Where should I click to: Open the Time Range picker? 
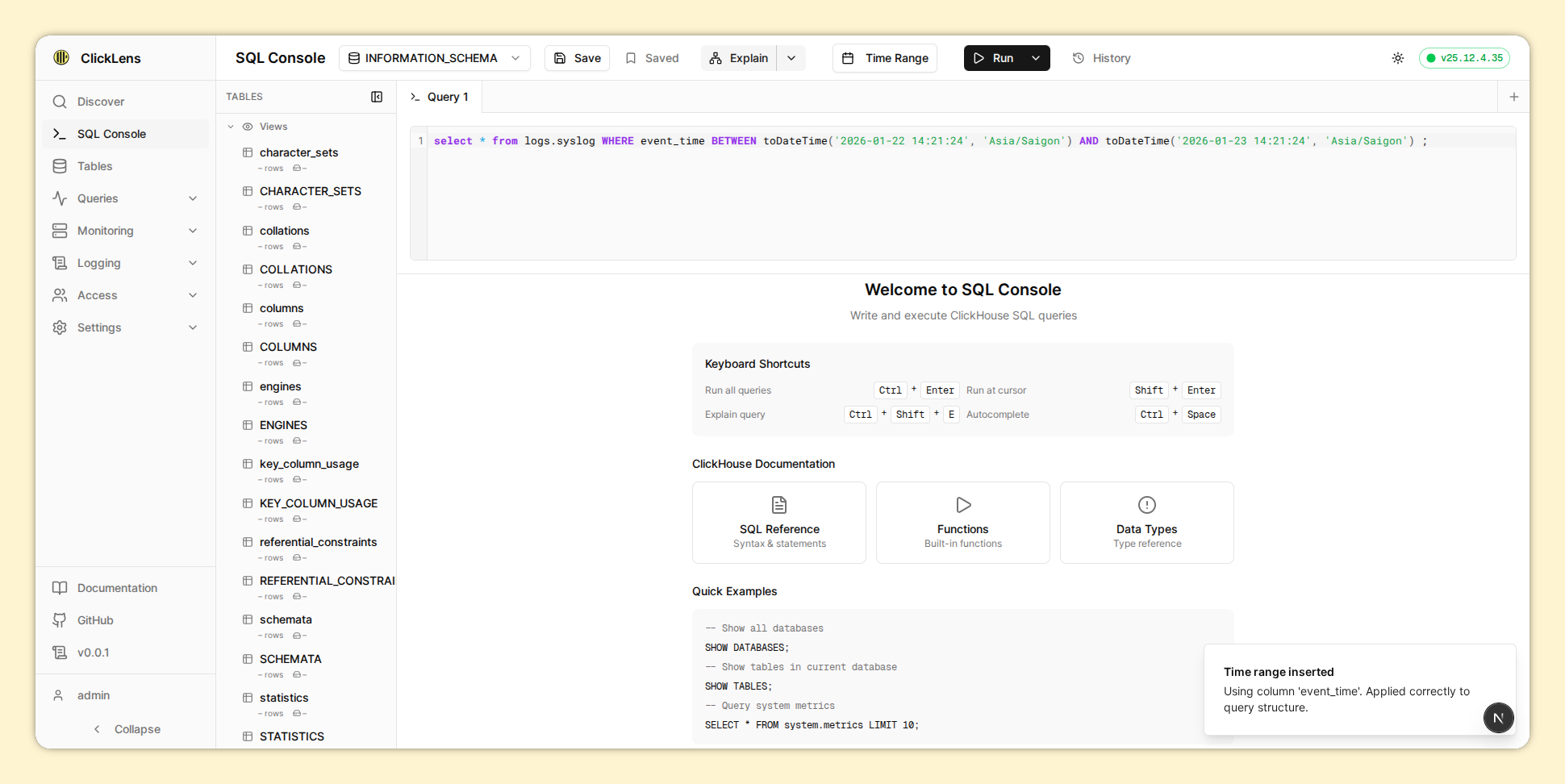(x=885, y=58)
